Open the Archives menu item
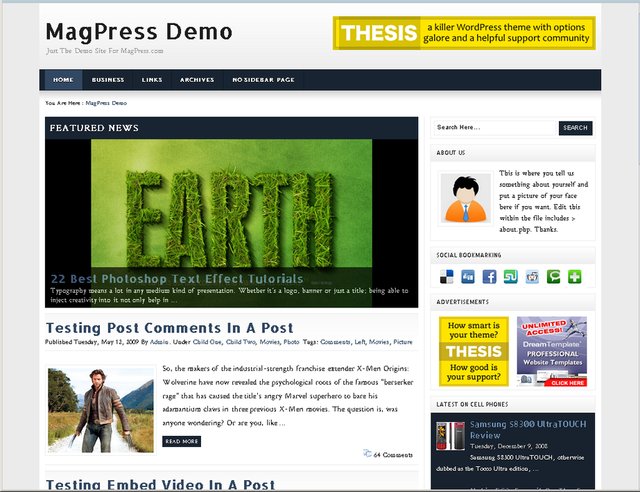The height and width of the screenshot is (492, 640). point(197,80)
